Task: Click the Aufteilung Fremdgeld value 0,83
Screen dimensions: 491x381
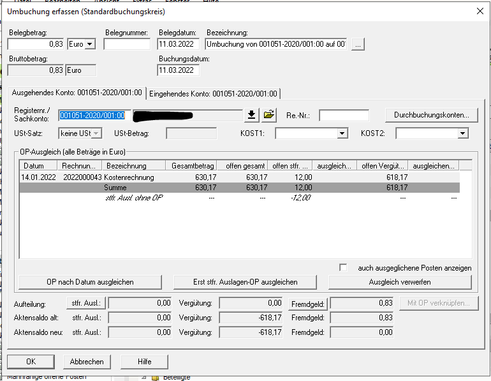Action: [362, 303]
